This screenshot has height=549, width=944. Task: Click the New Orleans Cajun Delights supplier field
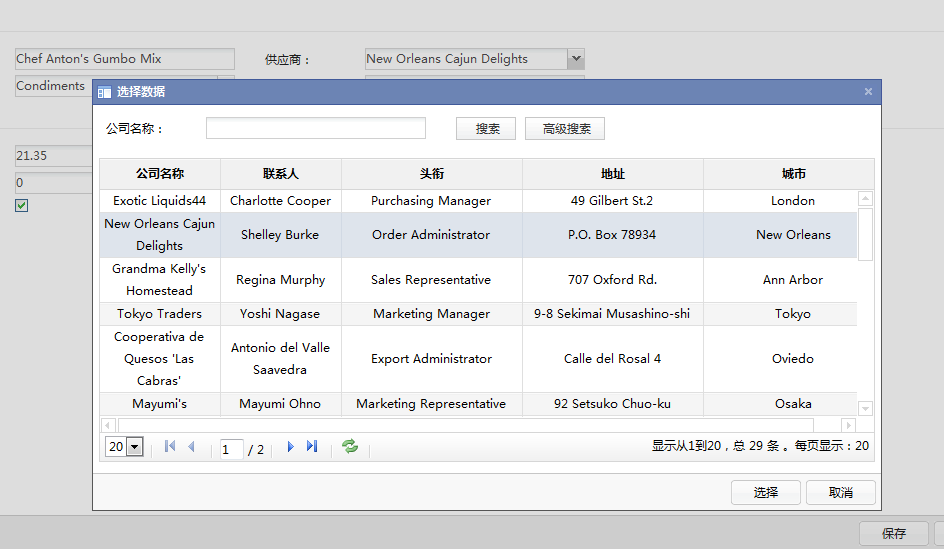click(x=467, y=58)
